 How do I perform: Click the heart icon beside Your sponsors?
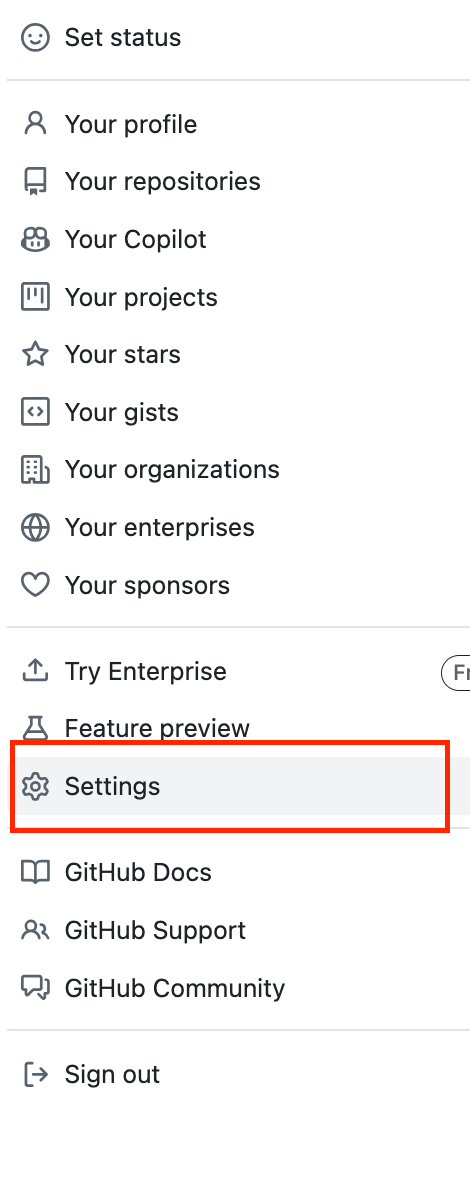35,585
